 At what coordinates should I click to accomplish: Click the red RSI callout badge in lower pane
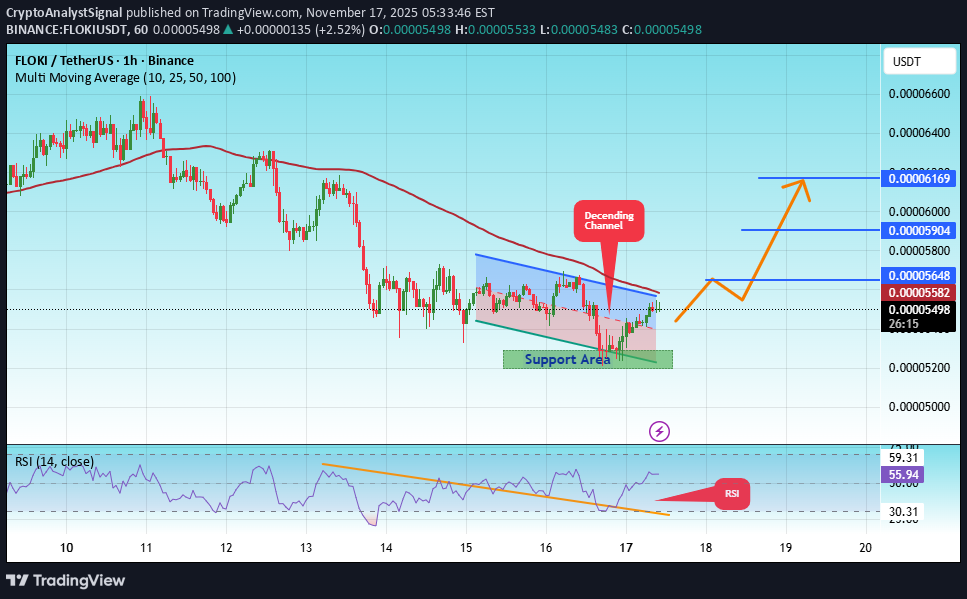click(731, 494)
